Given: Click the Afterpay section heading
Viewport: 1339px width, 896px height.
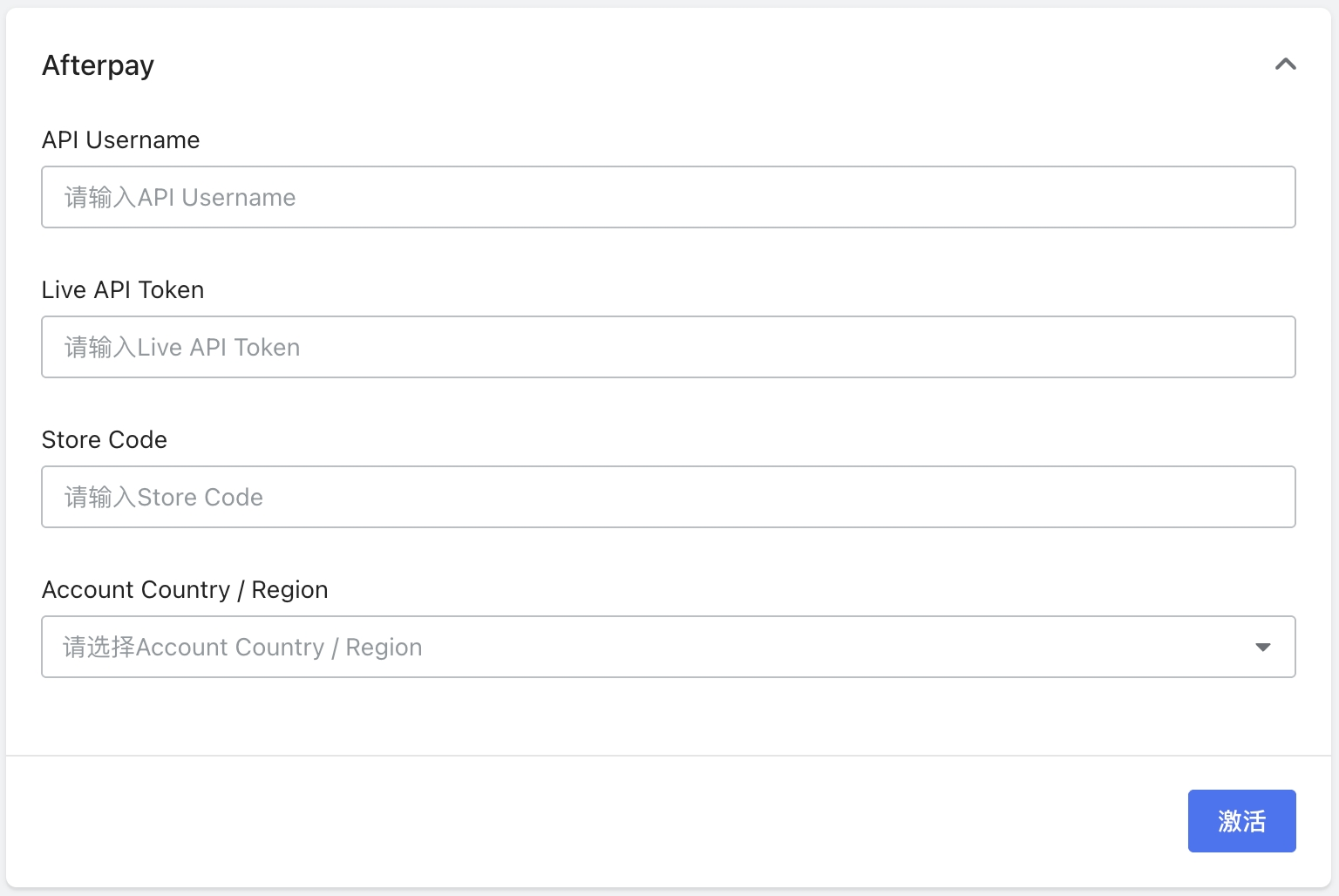Looking at the screenshot, I should coord(98,65).
